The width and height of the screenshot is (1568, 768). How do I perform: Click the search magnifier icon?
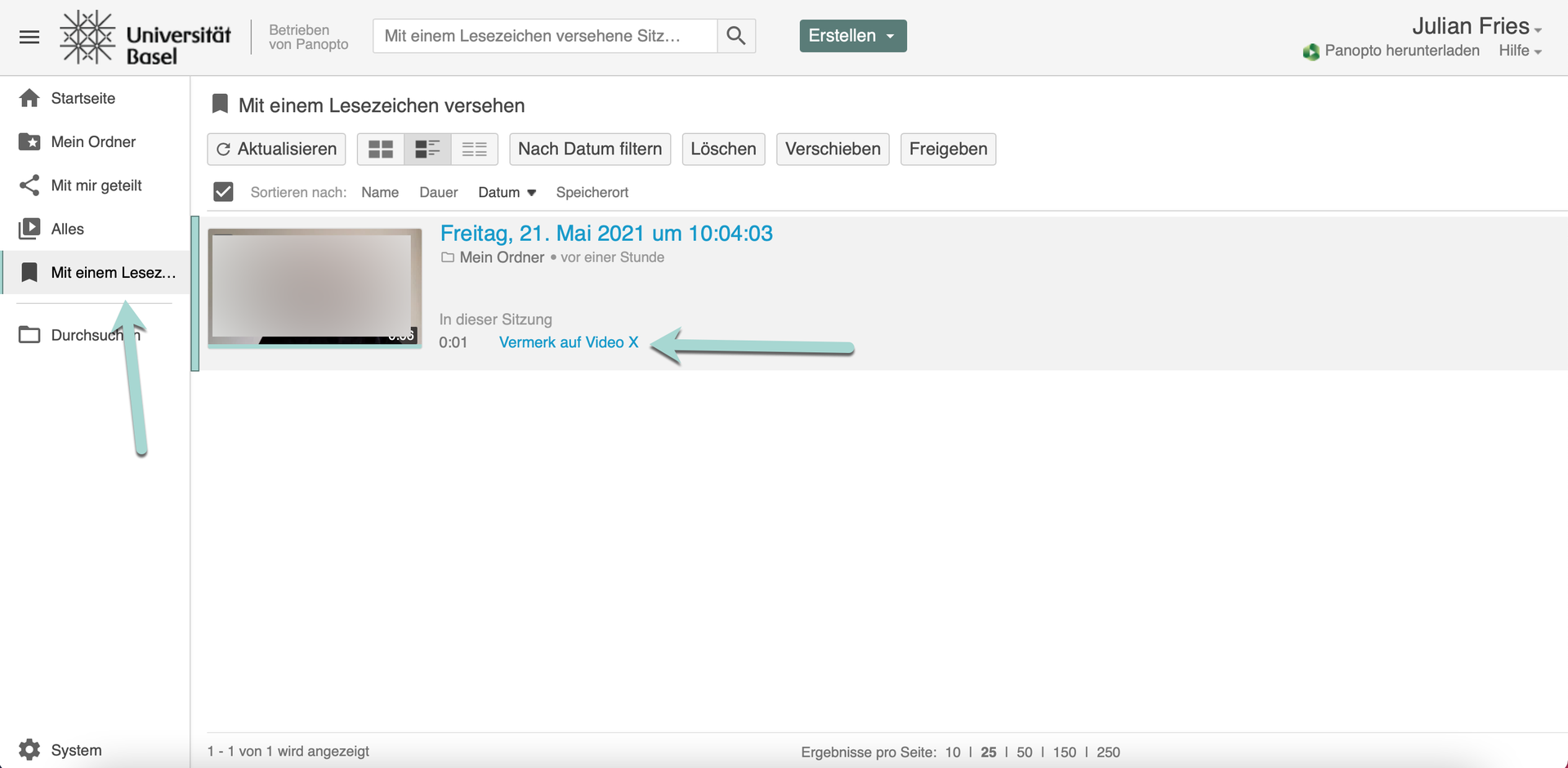[x=735, y=36]
